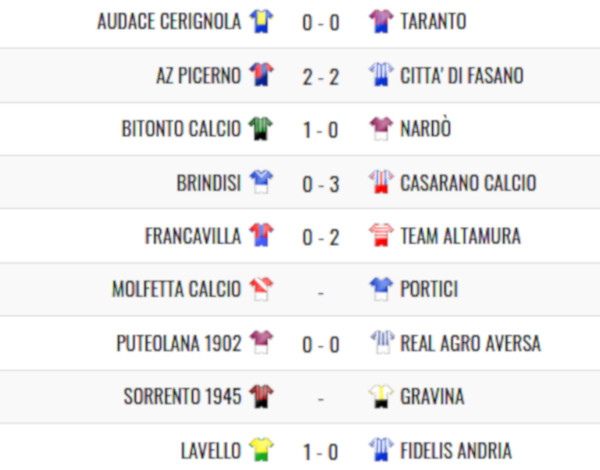600x470 pixels.
Task: Open the Brindisi team page
Action: pos(209,183)
